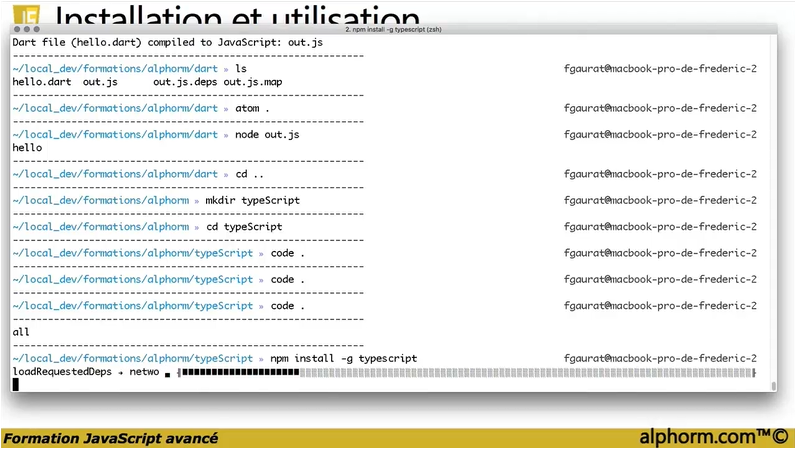The height and width of the screenshot is (449, 796).
Task: Click the 'node out.js' command line
Action: [x=266, y=134]
